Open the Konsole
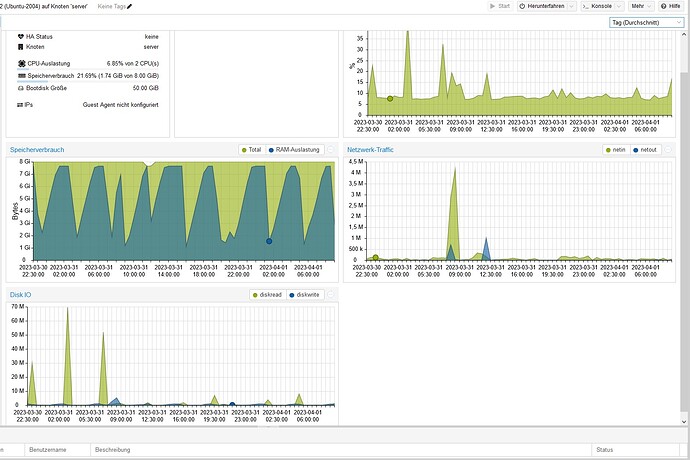Viewport: 690px width, 460px height. pos(598,6)
